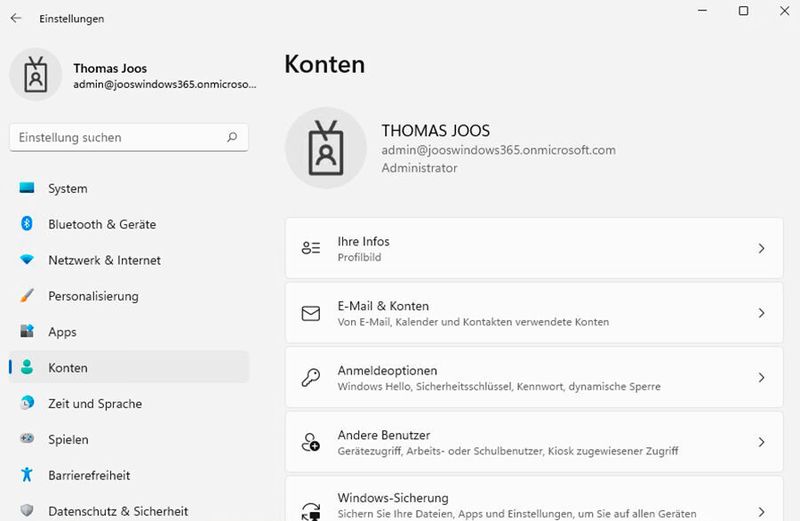The height and width of the screenshot is (521, 800).
Task: Click the Bluetooth icon in sidebar
Action: point(27,224)
